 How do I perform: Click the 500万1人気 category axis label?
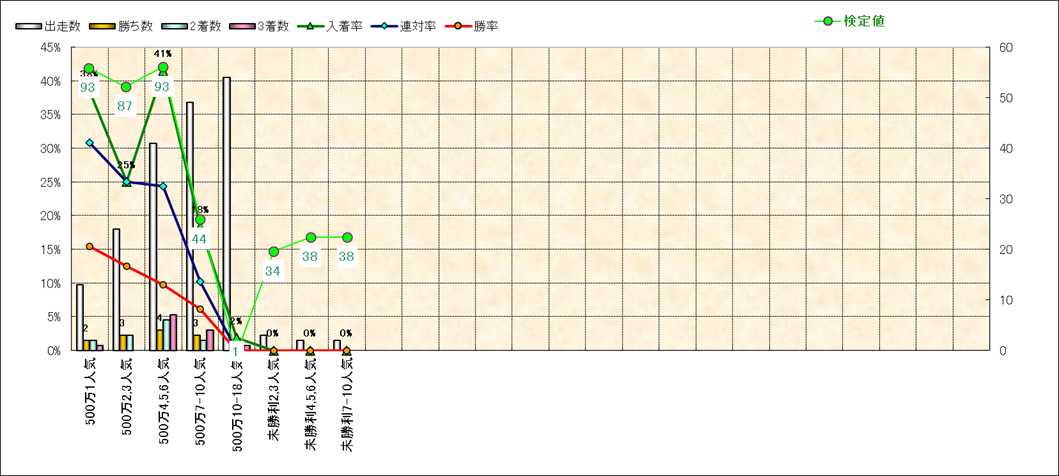pos(90,393)
